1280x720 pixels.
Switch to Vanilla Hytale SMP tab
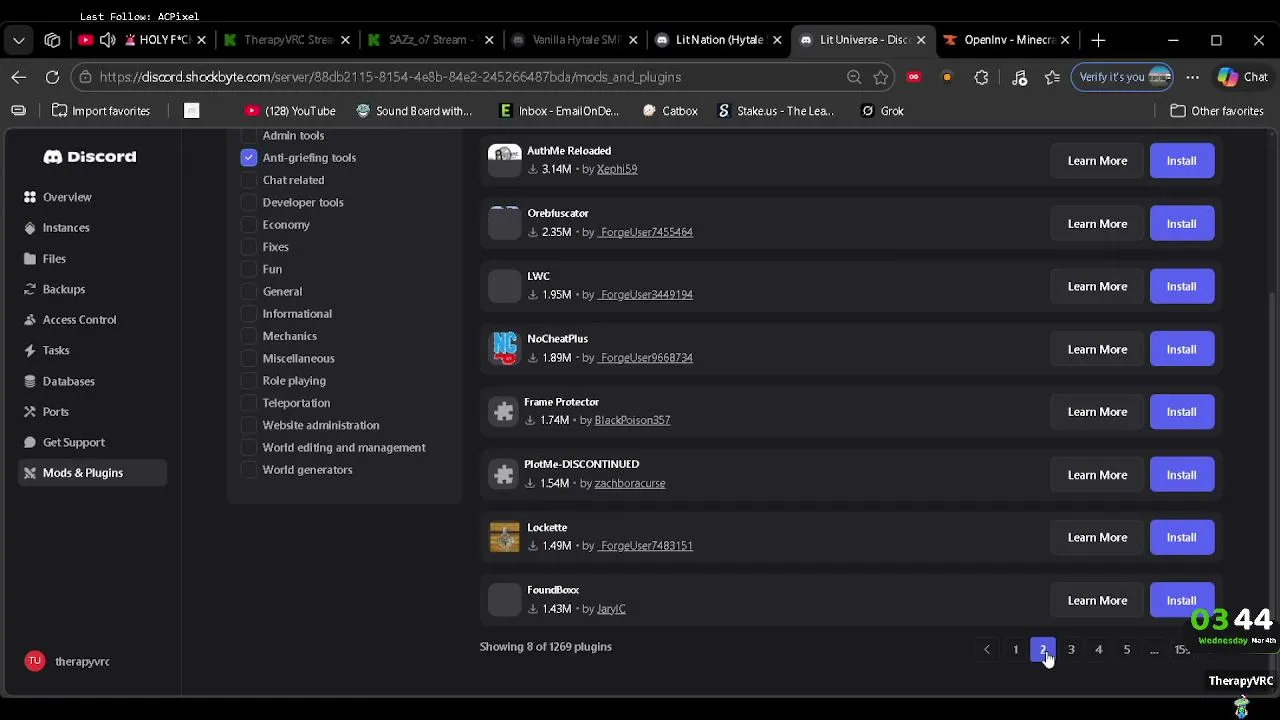pos(576,40)
